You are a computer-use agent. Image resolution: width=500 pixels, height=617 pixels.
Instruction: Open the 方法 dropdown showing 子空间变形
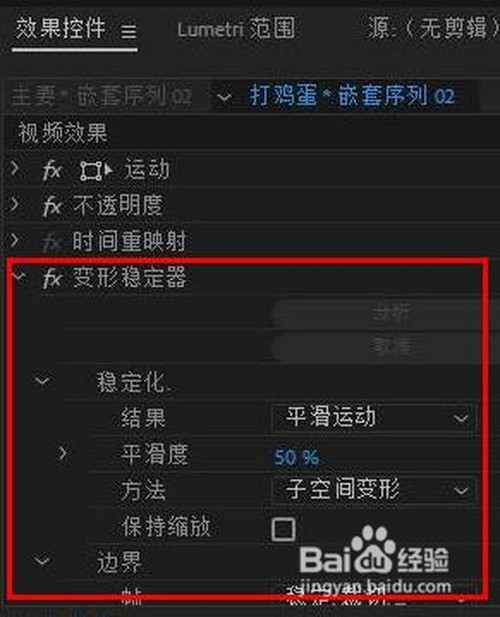pos(374,490)
